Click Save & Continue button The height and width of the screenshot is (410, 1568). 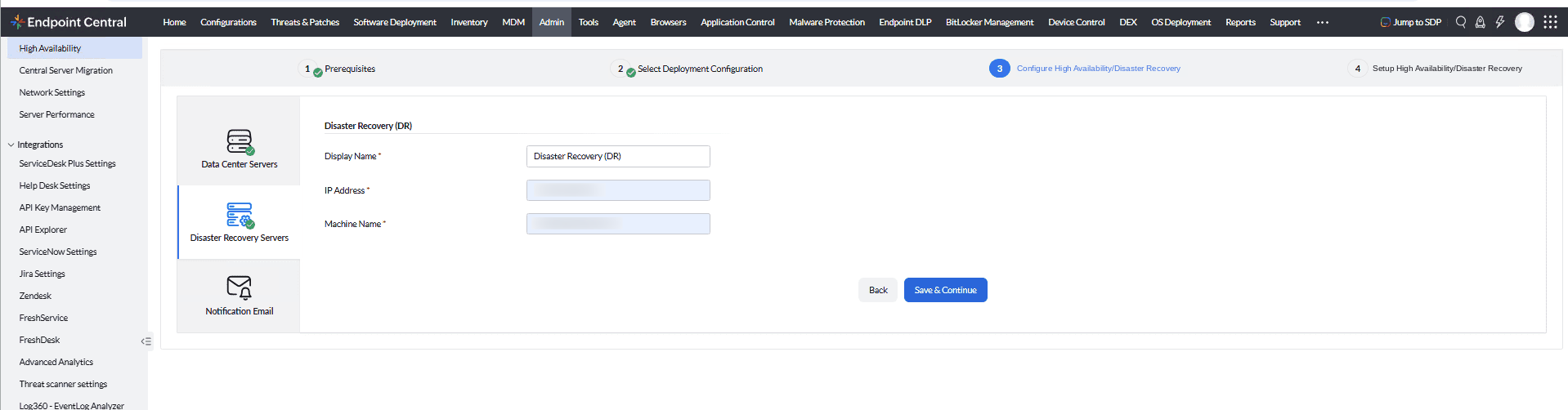click(945, 290)
